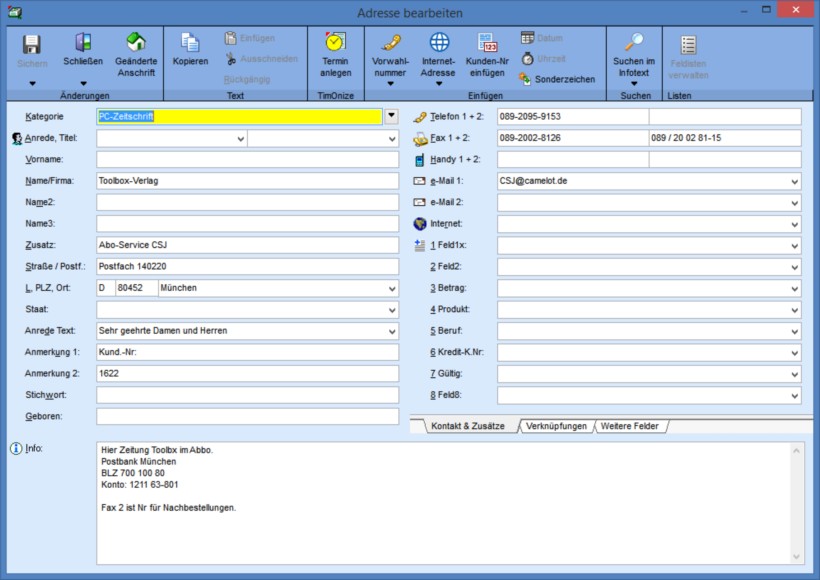The image size is (820, 580).
Task: Click the Stichwort input field
Action: coord(247,395)
